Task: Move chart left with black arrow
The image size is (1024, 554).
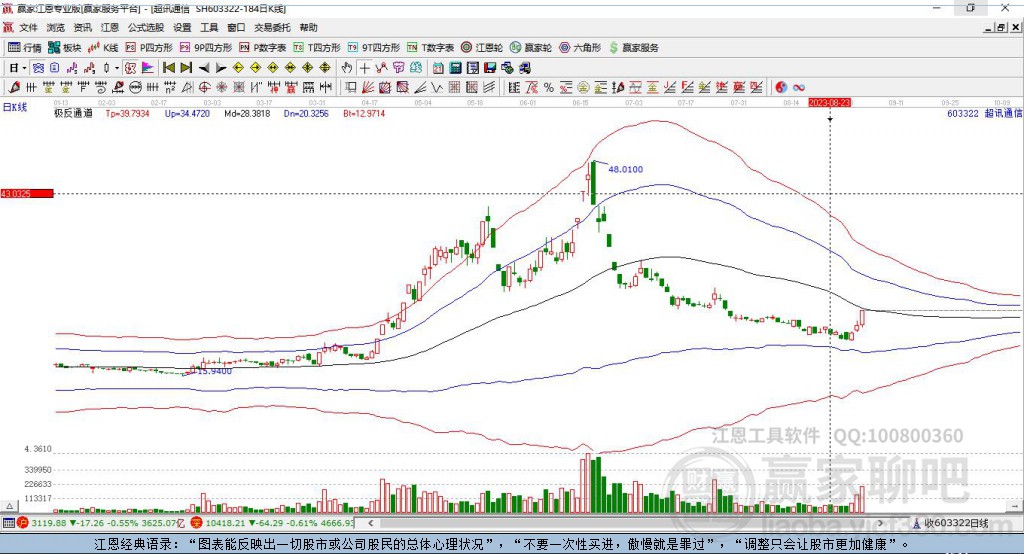Action: (x=204, y=68)
